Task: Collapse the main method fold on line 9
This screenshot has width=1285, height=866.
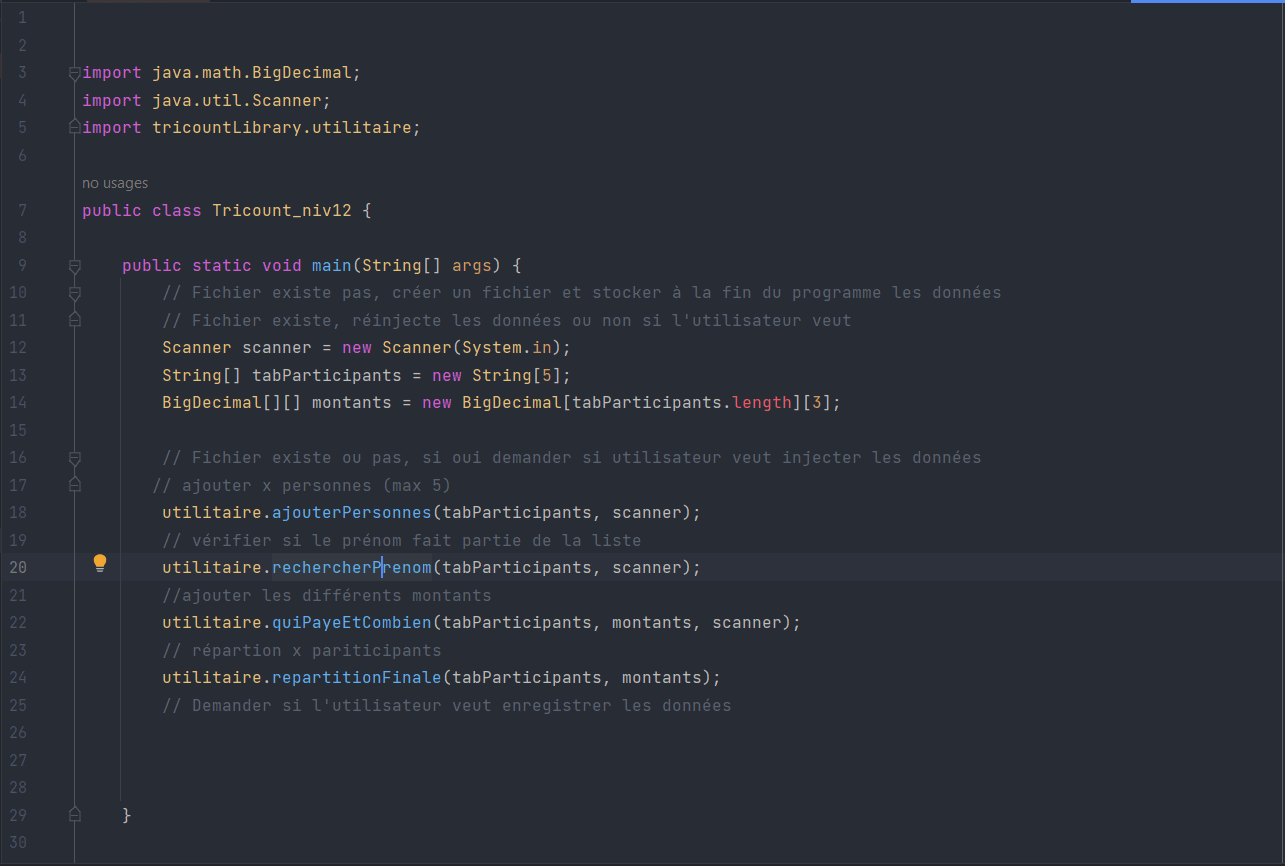Action: pyautogui.click(x=74, y=266)
